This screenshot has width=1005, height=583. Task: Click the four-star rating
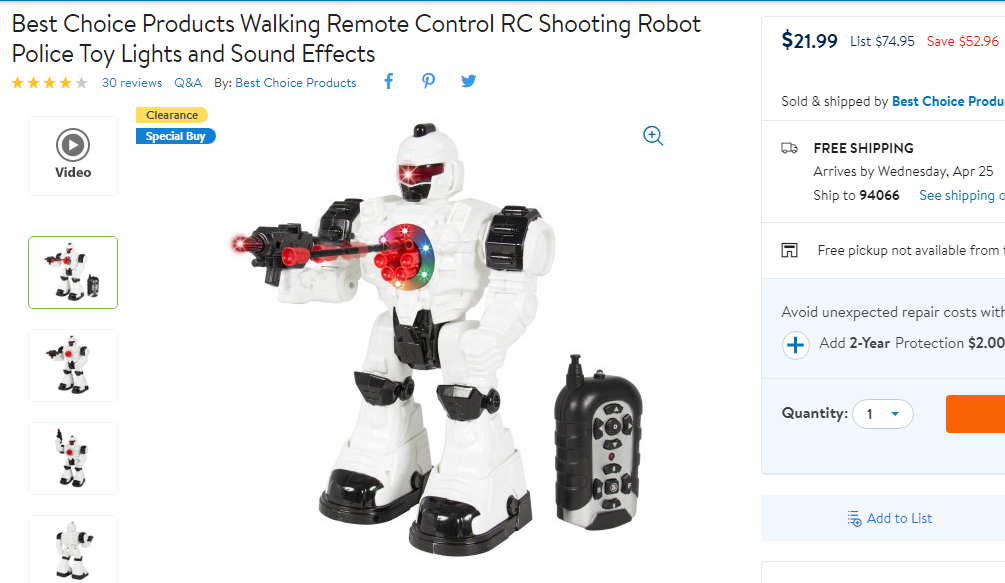49,83
